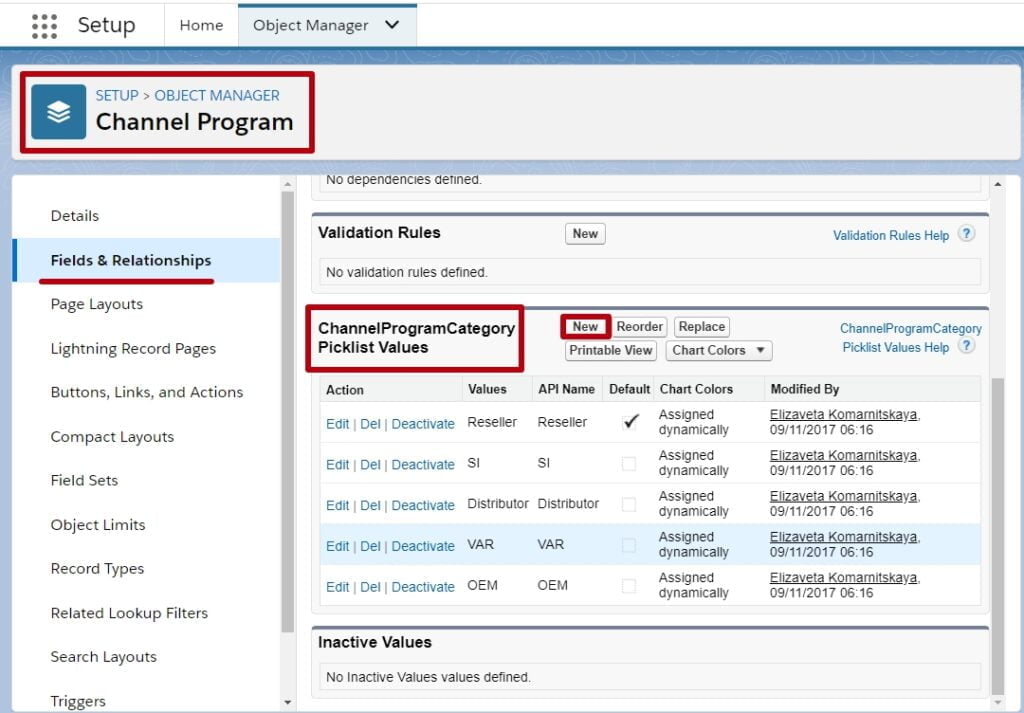Open Record Types in the sidebar

pos(97,569)
